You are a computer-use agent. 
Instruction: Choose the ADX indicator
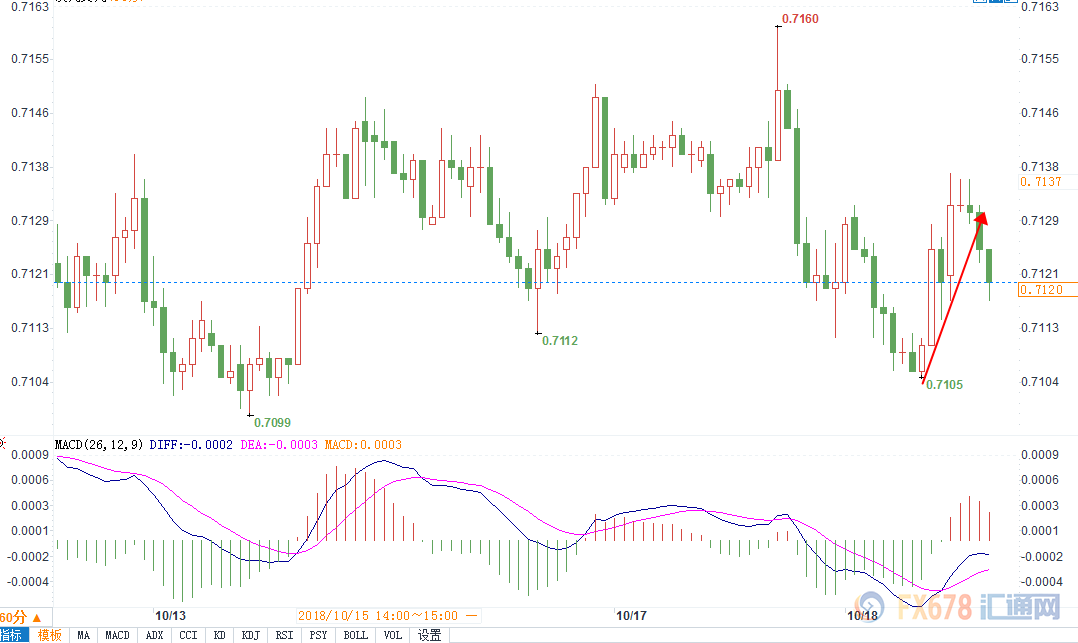point(154,635)
